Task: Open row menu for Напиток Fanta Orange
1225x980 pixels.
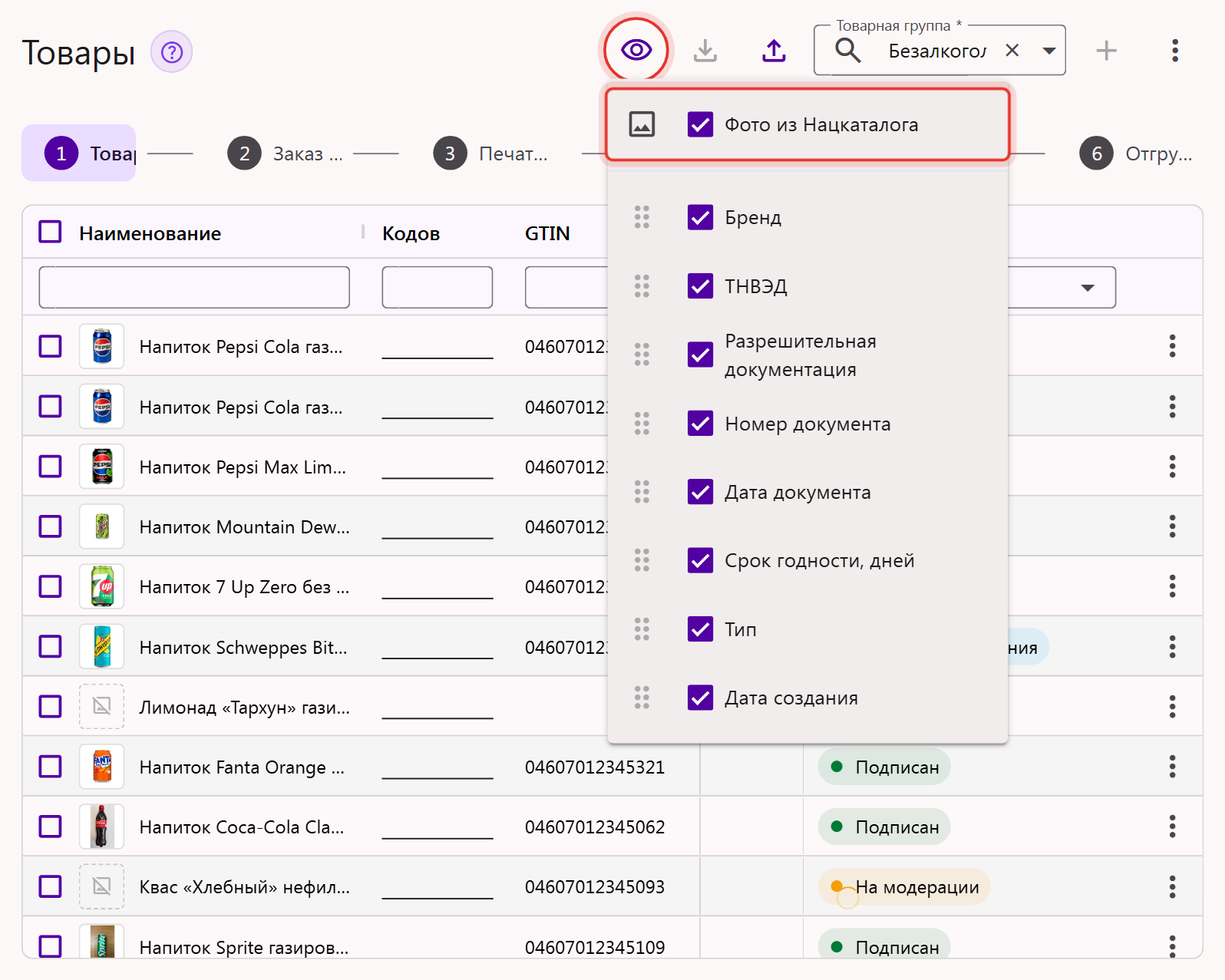Action: [1172, 766]
